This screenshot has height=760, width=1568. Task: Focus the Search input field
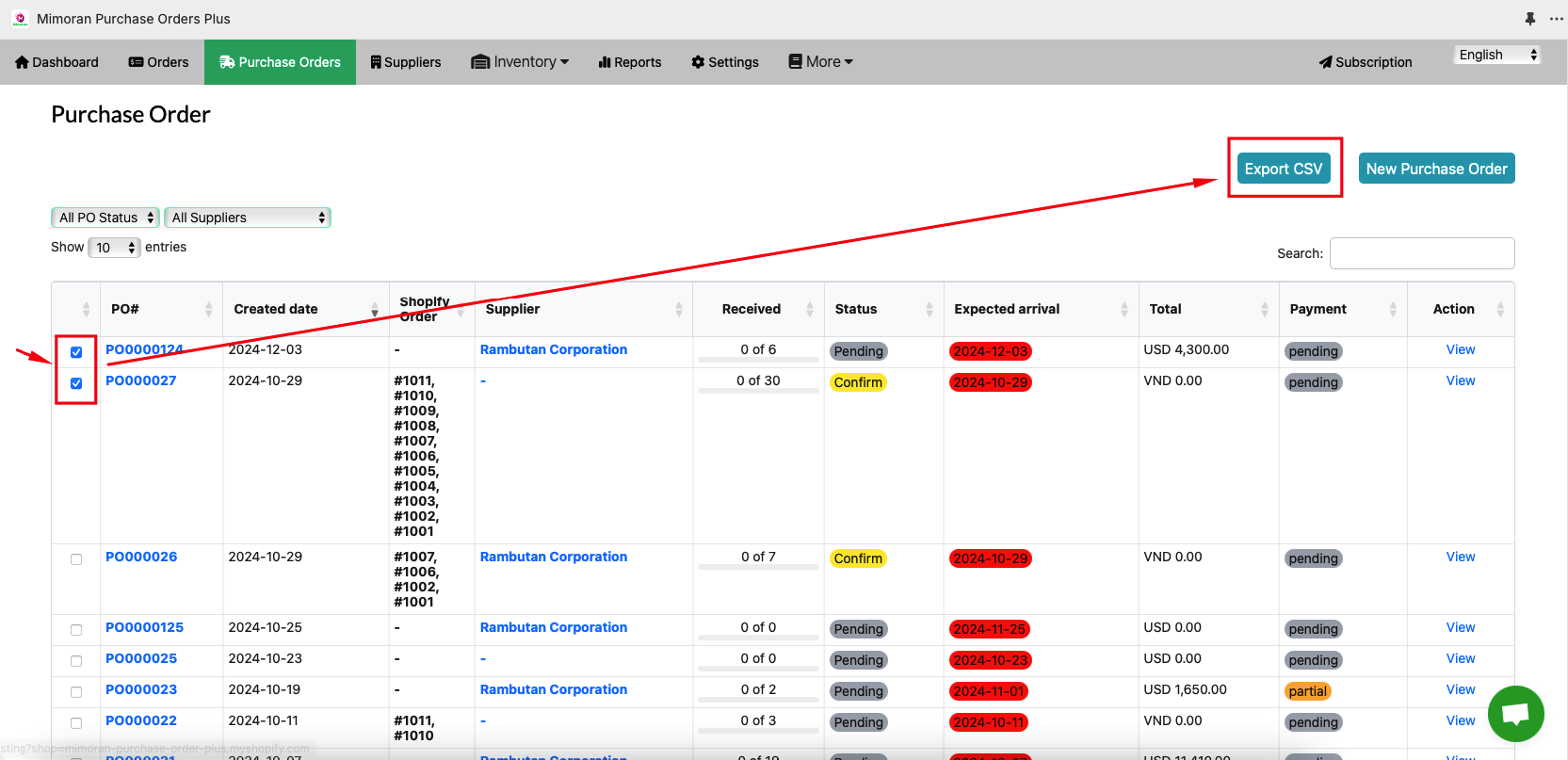(1422, 253)
